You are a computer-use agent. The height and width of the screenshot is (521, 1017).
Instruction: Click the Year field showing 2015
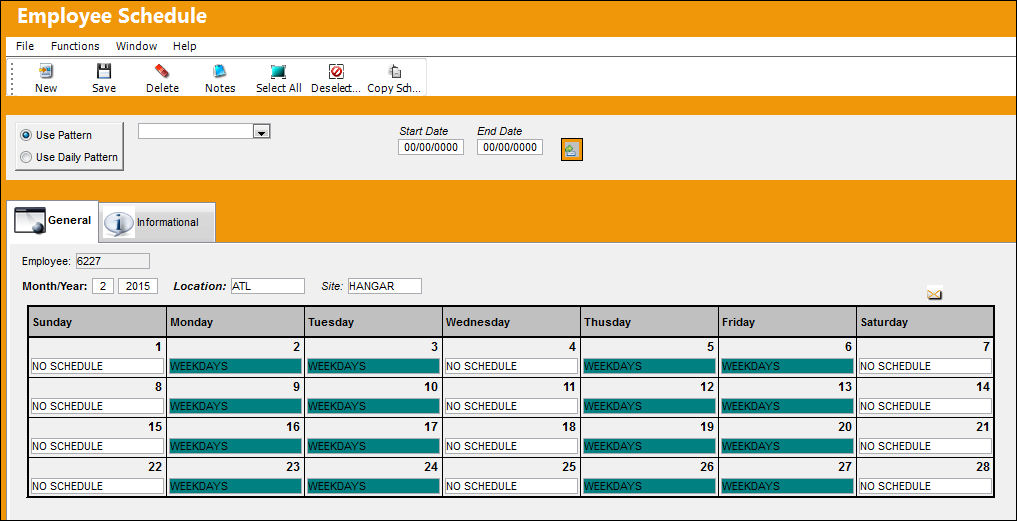138,286
